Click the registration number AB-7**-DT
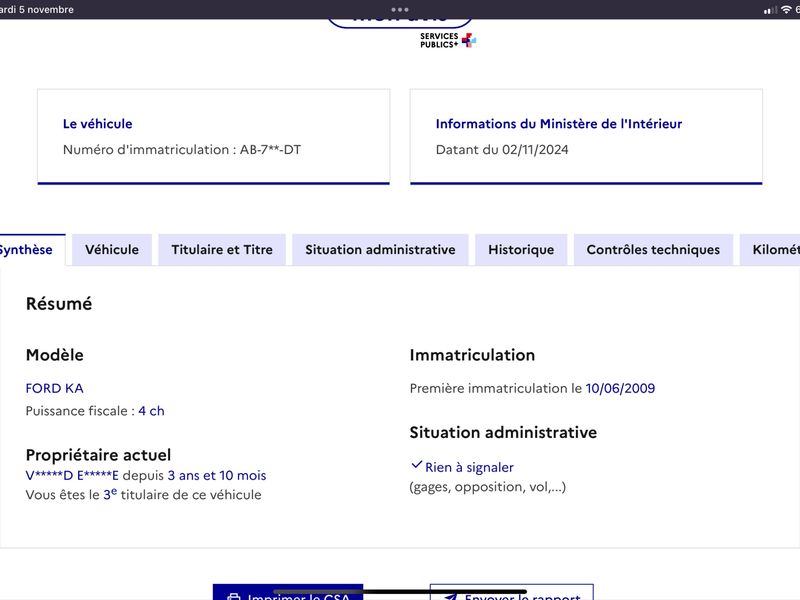Viewport: 800px width, 600px height. [270, 149]
